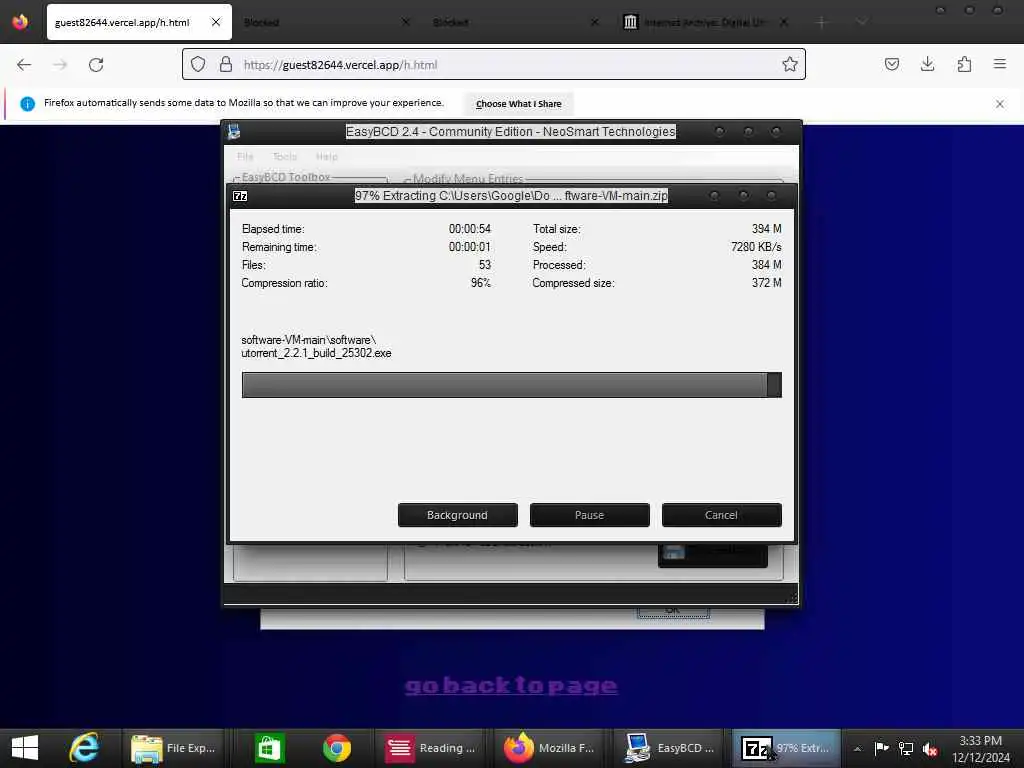
Task: Click the extracting dialog title text
Action: point(511,195)
